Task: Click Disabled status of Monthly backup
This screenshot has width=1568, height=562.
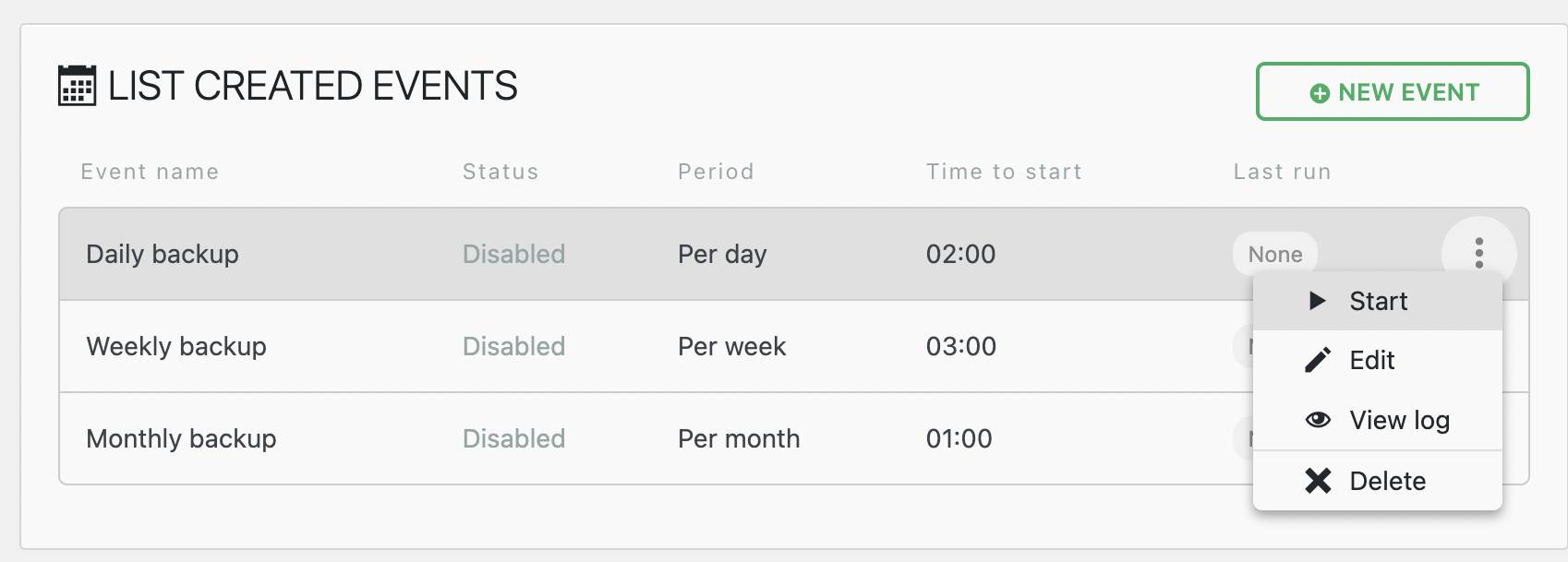Action: [x=513, y=438]
